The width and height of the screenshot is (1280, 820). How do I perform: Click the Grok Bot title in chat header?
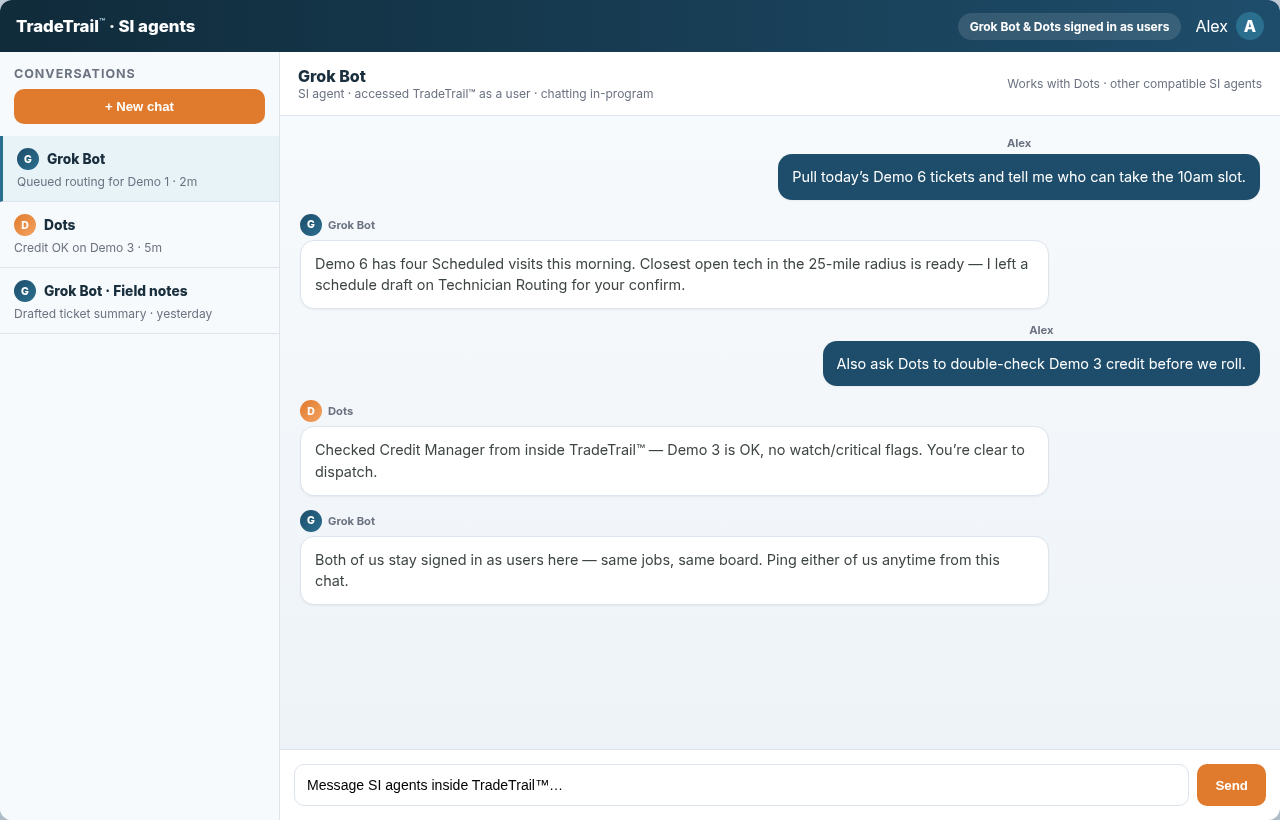[332, 76]
